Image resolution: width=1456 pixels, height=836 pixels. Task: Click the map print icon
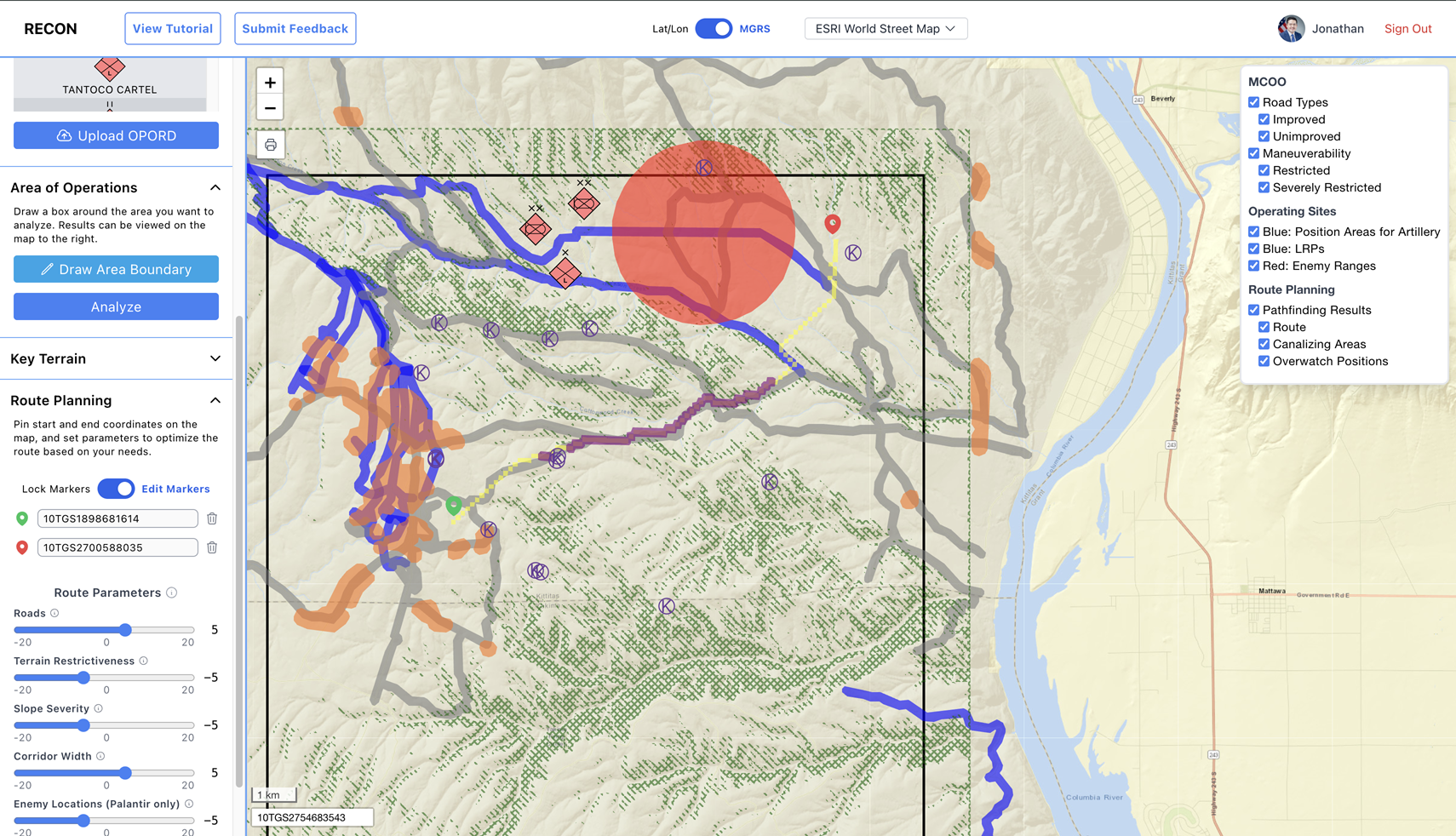click(271, 145)
